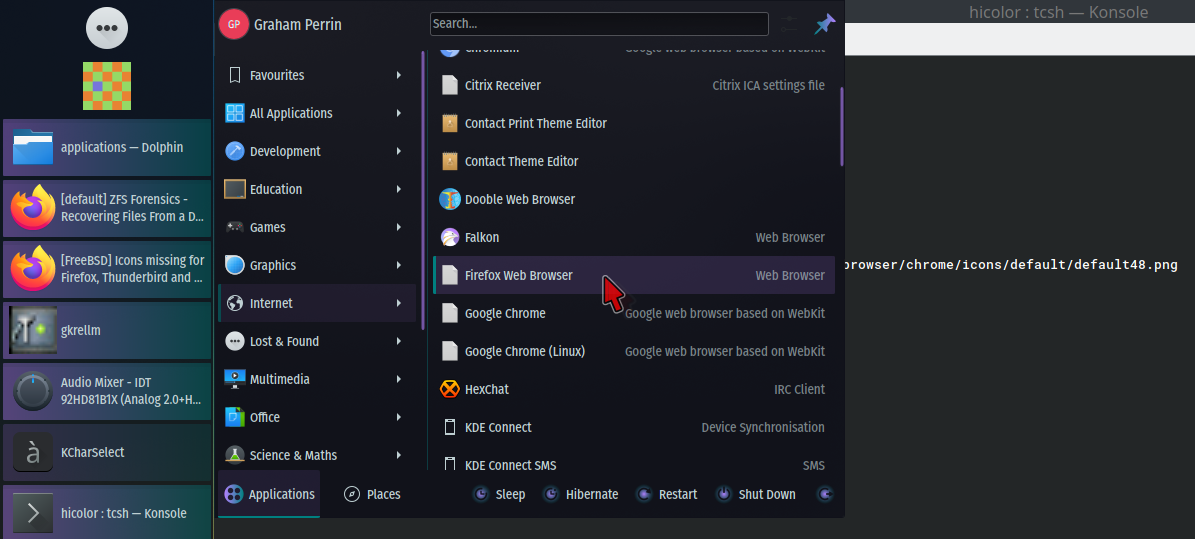This screenshot has width=1195, height=539.
Task: Toggle the pin to keep the launcher open
Action: click(825, 24)
